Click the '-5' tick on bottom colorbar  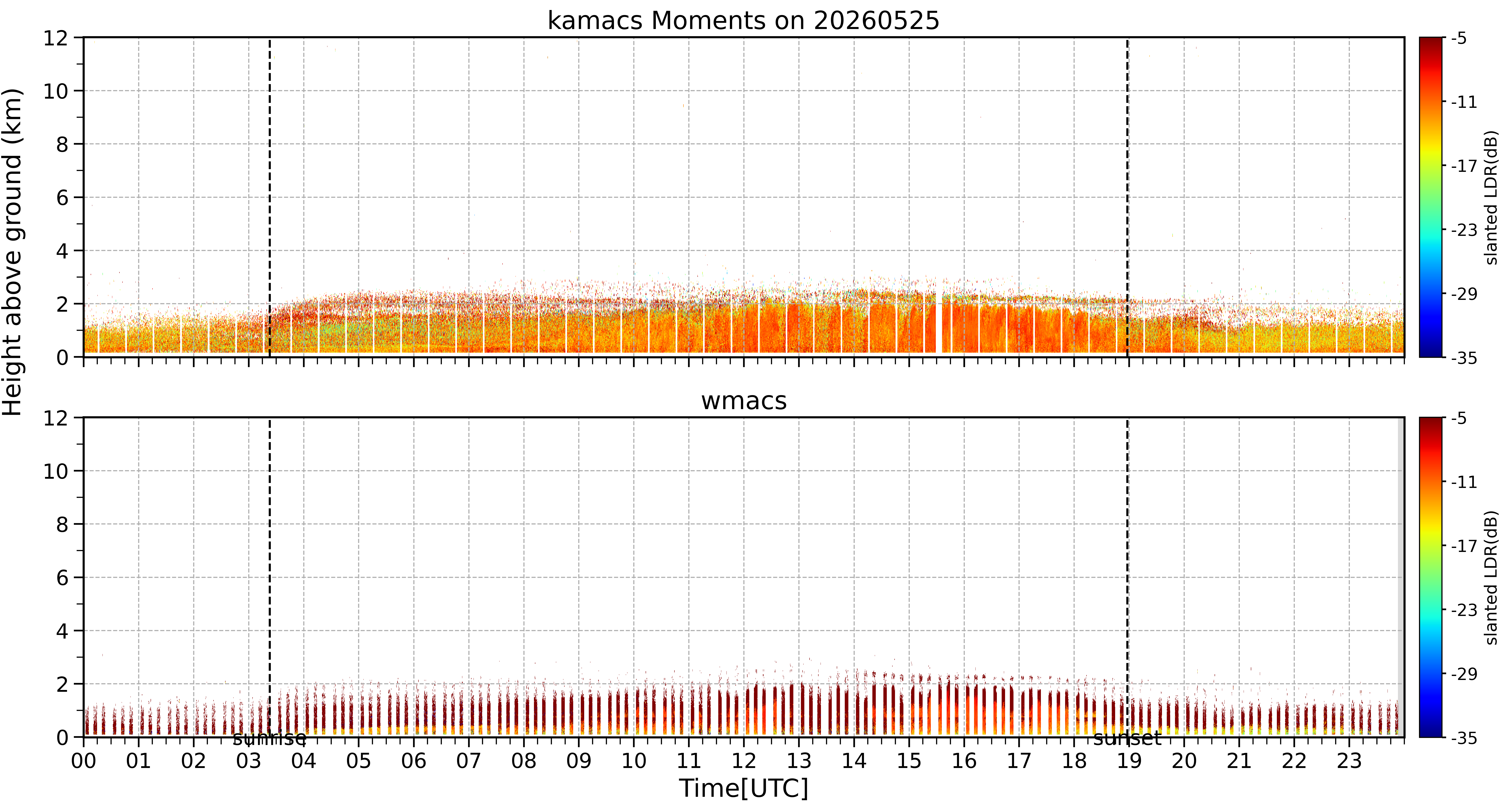click(1459, 418)
